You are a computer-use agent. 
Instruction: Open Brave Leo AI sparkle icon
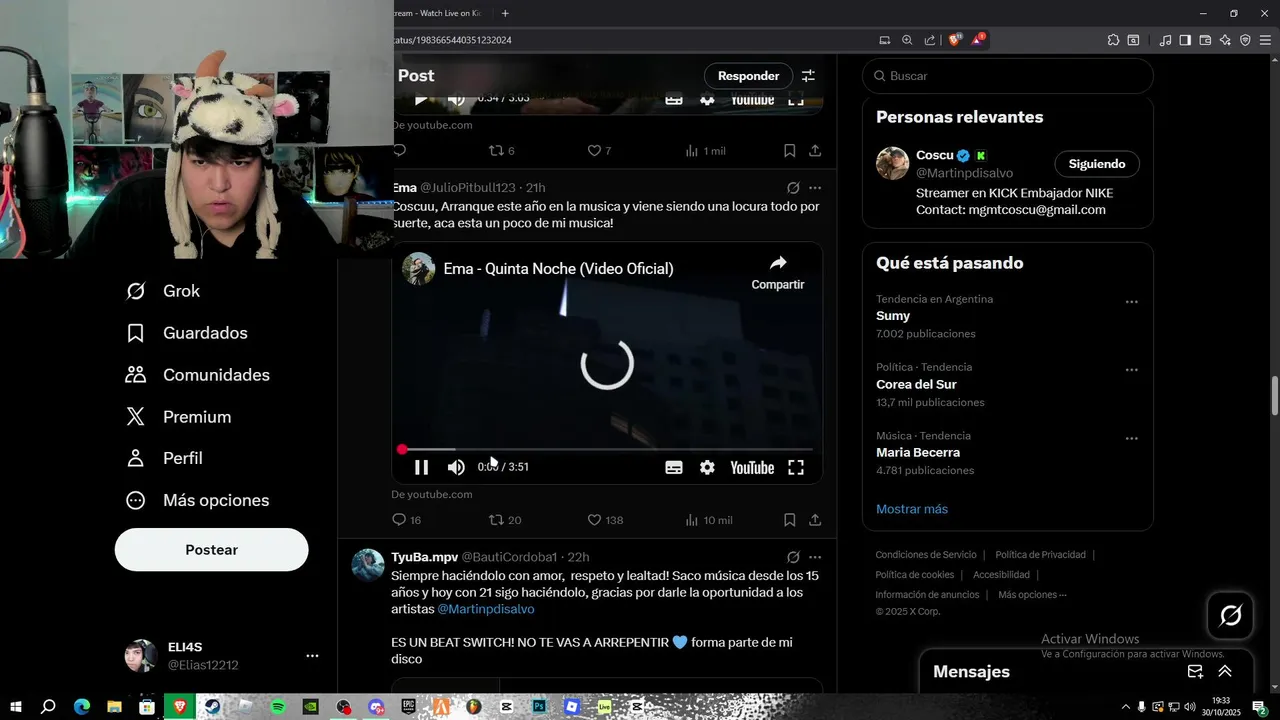(x=1225, y=40)
